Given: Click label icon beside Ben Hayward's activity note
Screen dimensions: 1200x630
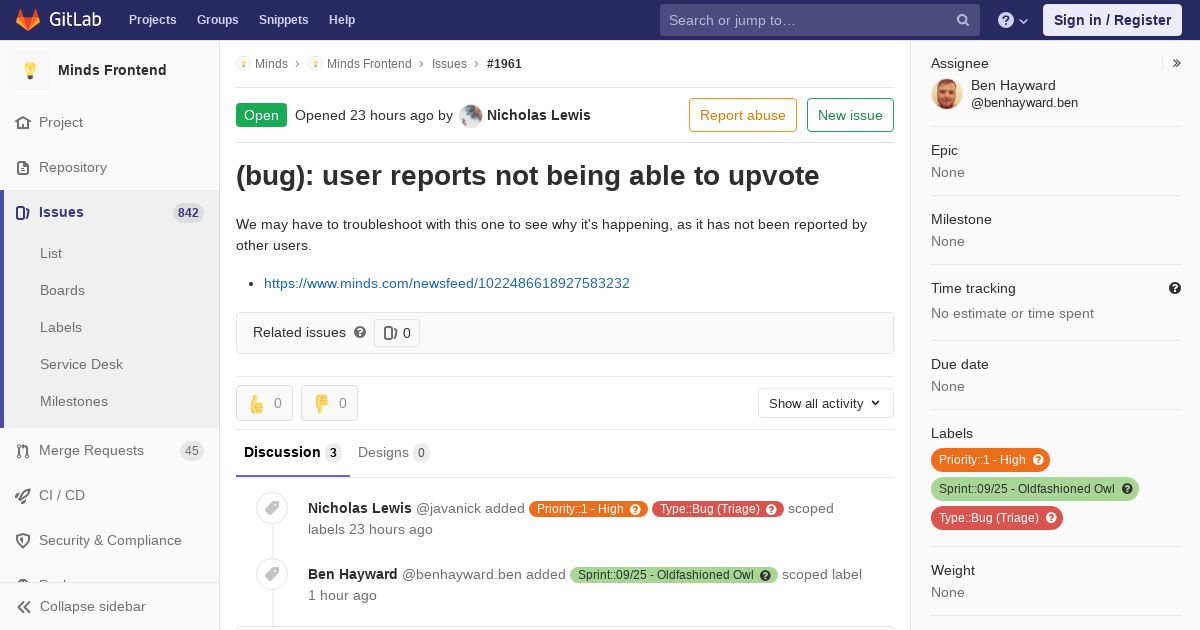Looking at the screenshot, I should coord(272,574).
